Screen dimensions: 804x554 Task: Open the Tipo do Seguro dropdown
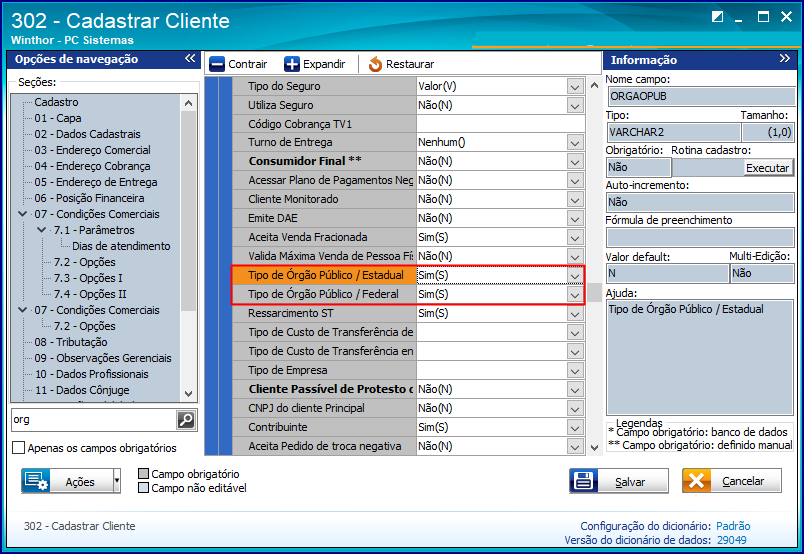pos(575,87)
